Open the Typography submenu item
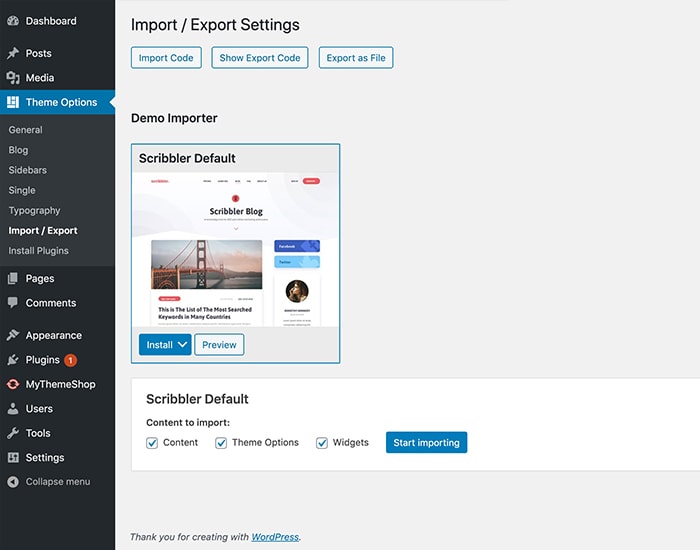 [x=34, y=210]
